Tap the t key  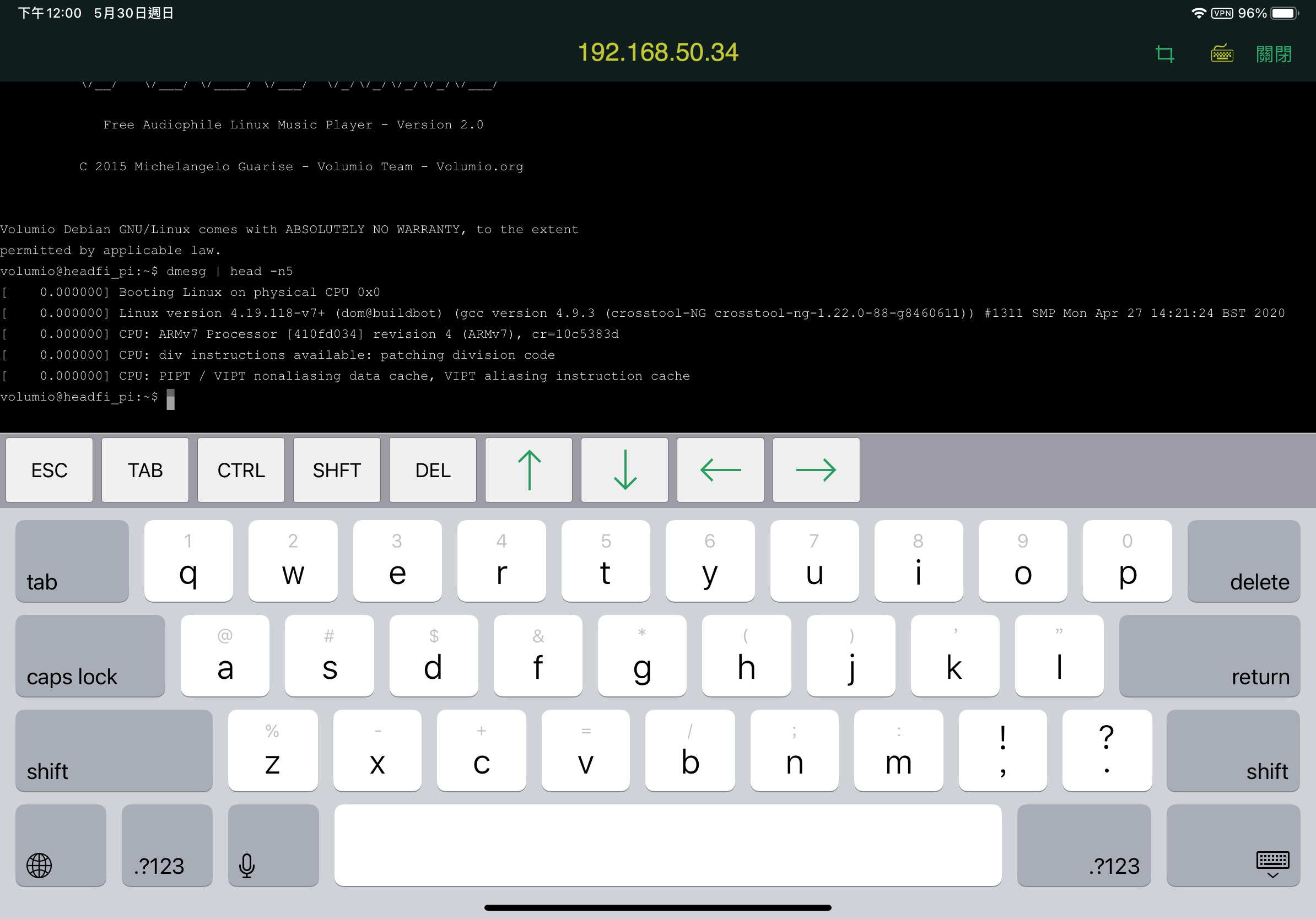click(x=606, y=561)
